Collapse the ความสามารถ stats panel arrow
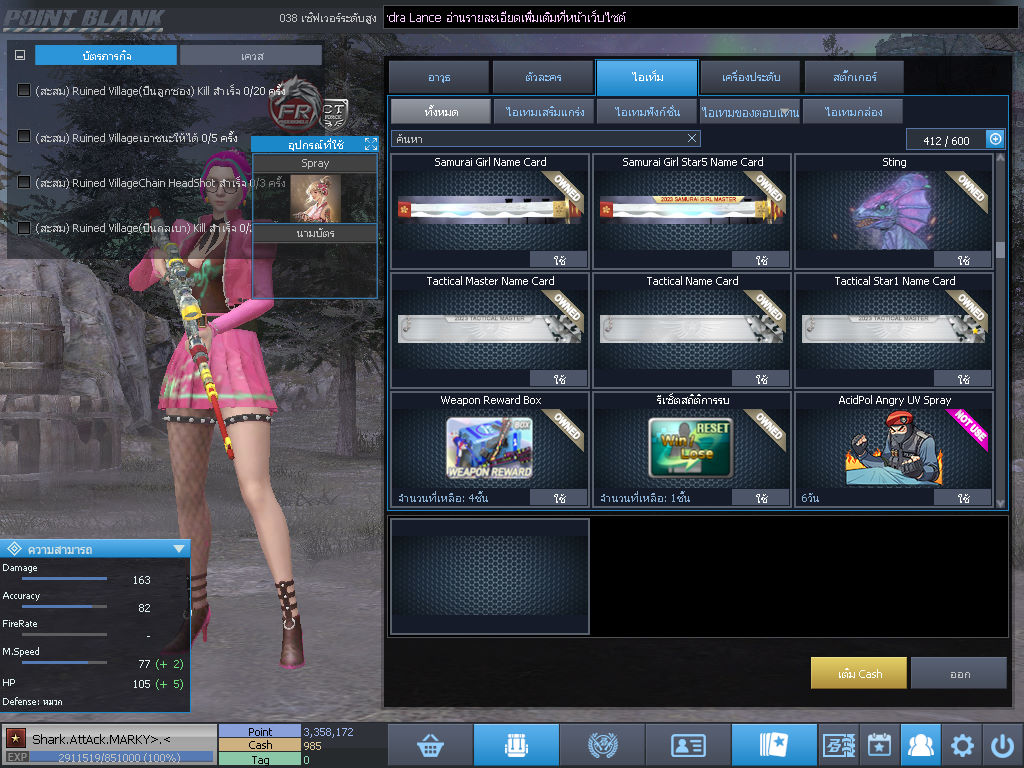The width and height of the screenshot is (1024, 768). click(x=179, y=549)
